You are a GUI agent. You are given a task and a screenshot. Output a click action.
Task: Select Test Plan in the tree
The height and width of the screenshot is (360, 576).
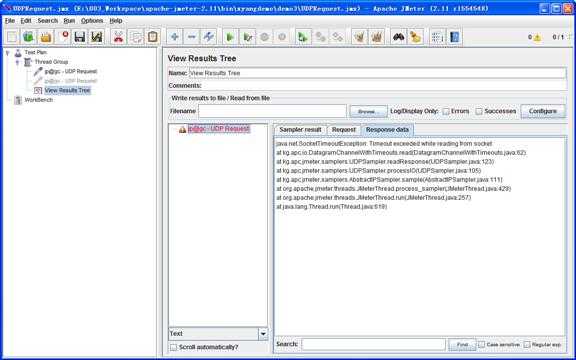click(x=36, y=53)
